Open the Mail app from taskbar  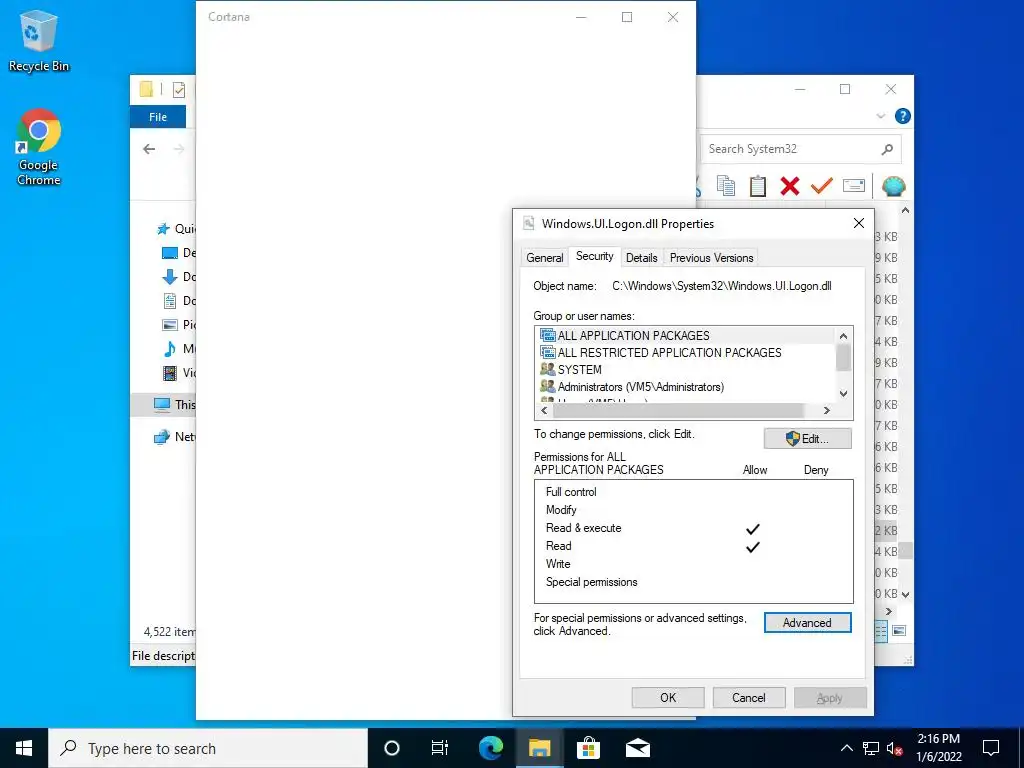pyautogui.click(x=637, y=748)
